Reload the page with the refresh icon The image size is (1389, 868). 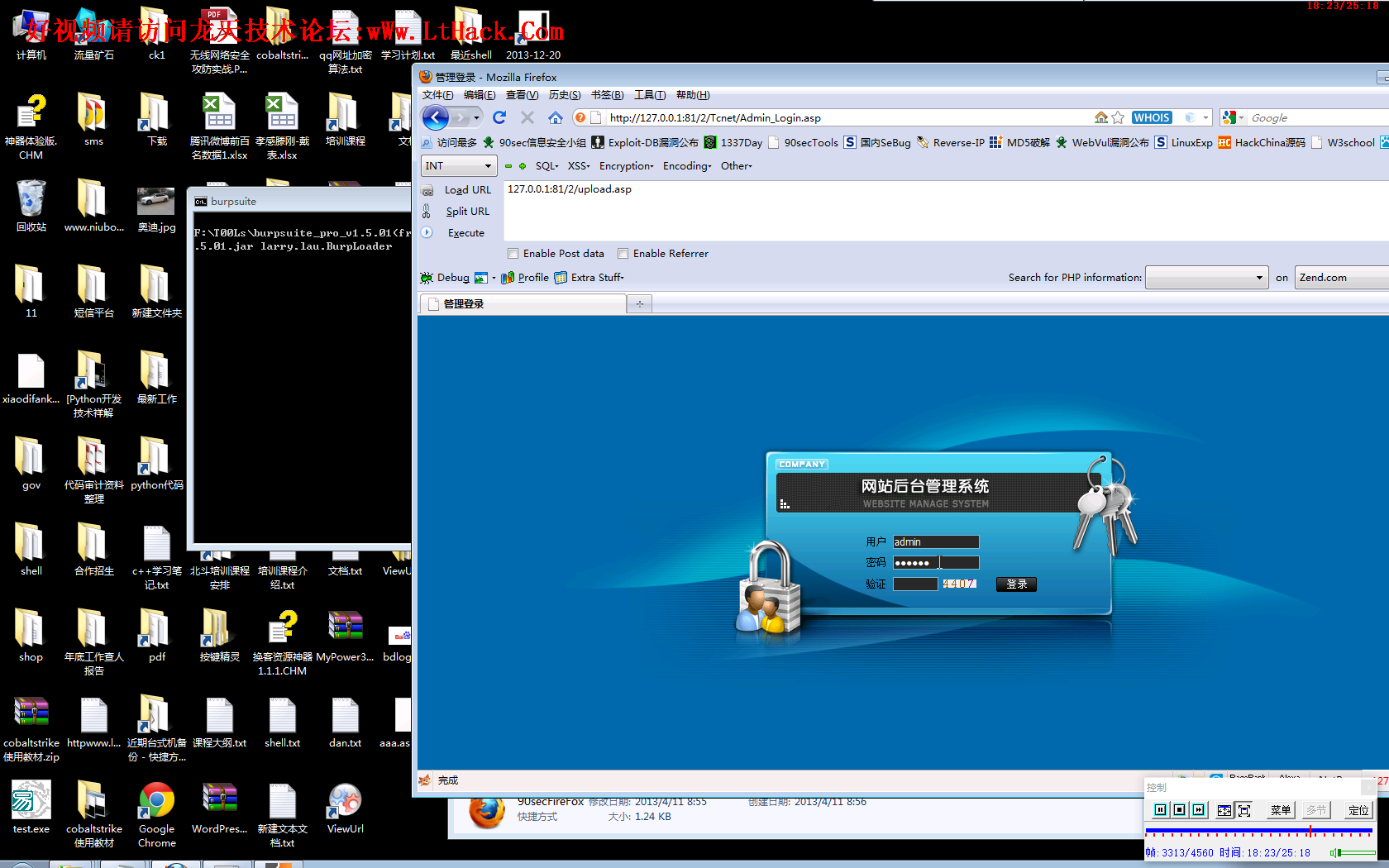(499, 117)
